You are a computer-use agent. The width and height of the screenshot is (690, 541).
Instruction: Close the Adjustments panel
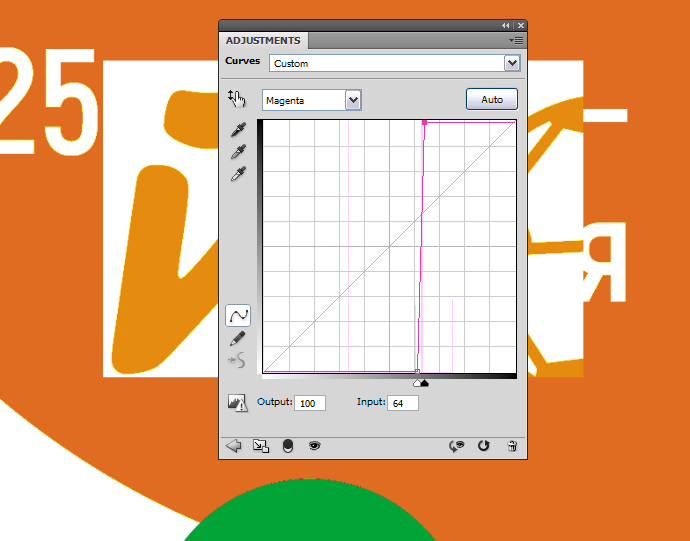521,26
